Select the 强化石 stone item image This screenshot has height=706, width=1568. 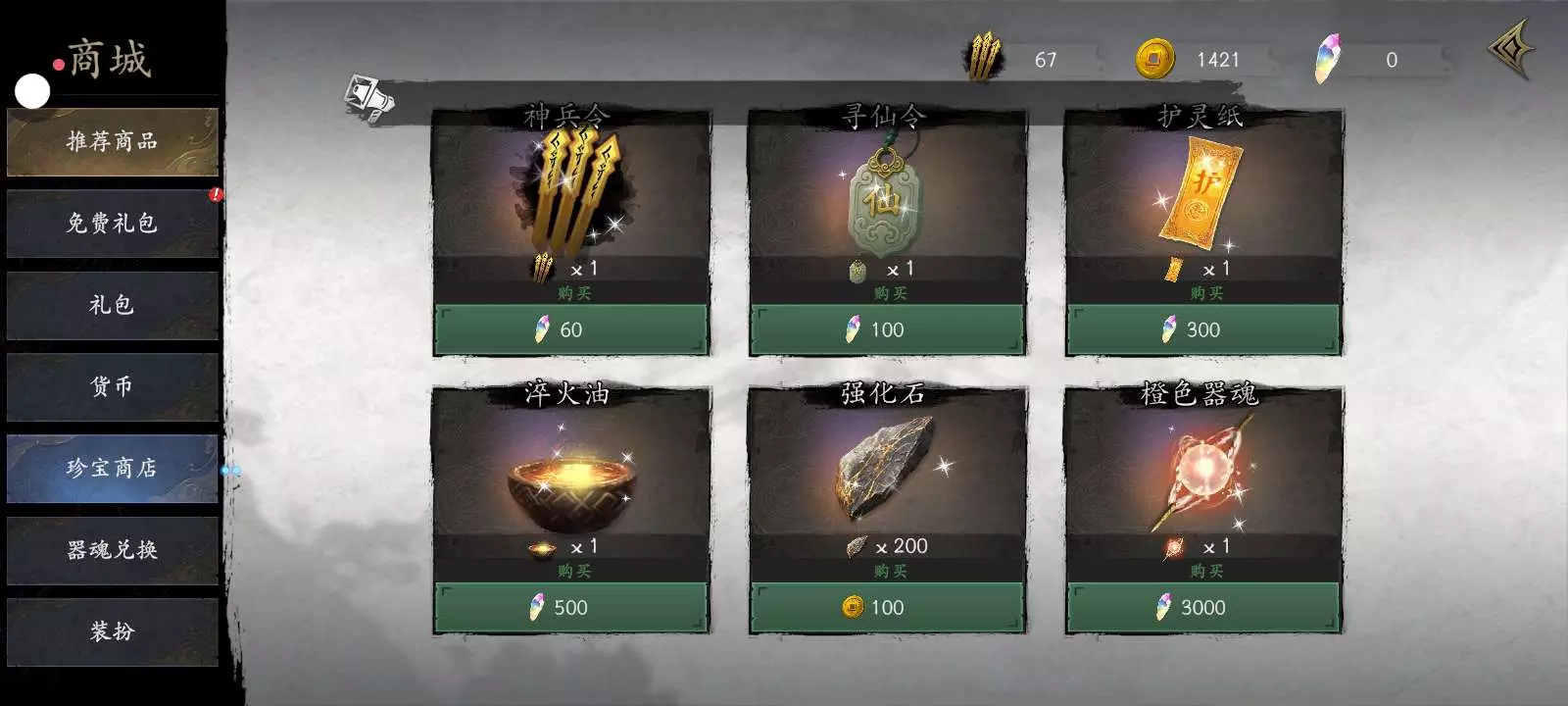coord(885,468)
